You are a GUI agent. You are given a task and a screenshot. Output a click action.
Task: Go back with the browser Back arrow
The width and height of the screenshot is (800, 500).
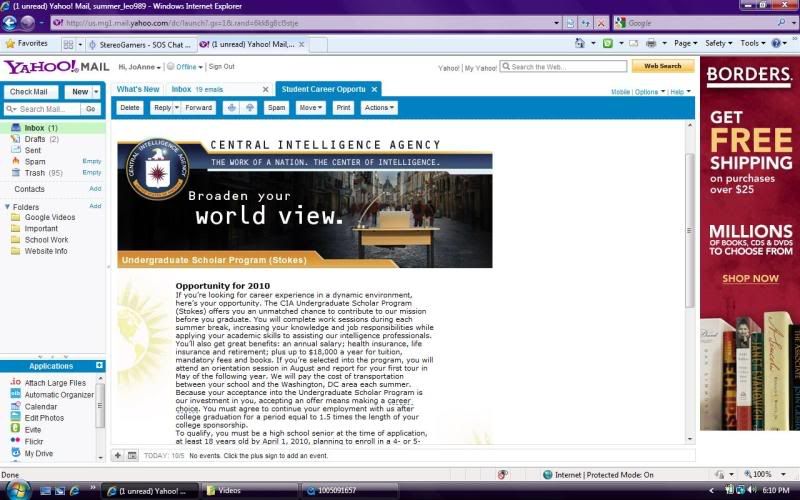pos(9,23)
